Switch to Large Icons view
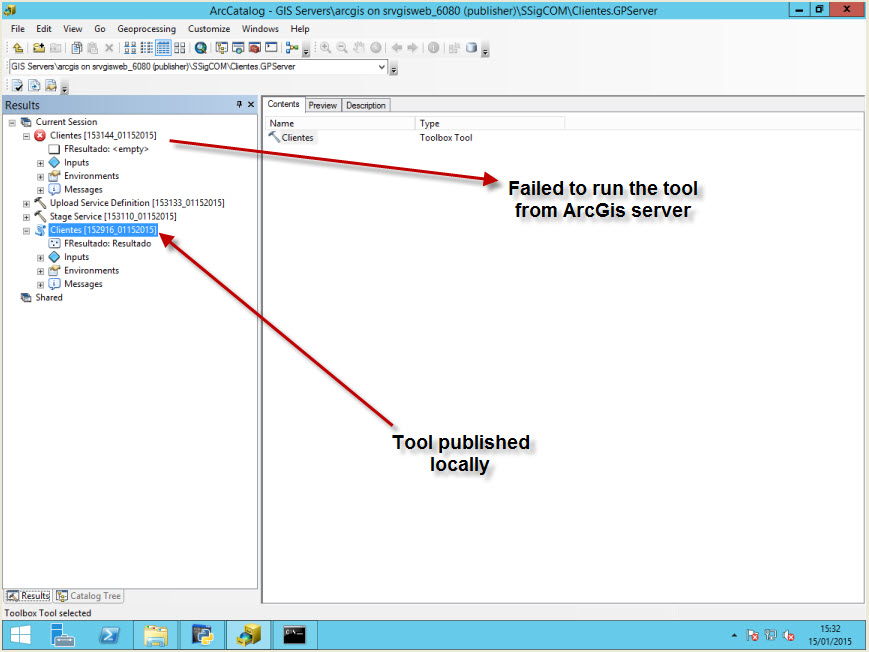Screen dimensions: 869x652 click(130, 48)
